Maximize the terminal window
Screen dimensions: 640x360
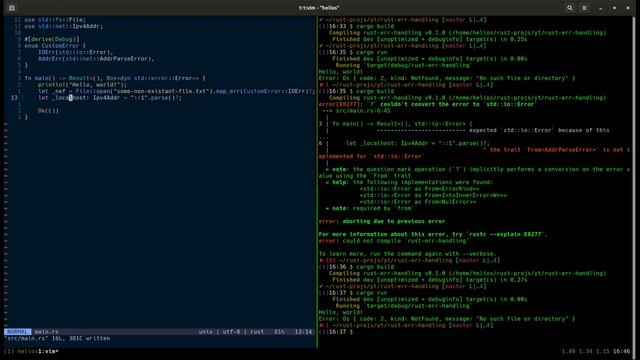click(x=614, y=8)
